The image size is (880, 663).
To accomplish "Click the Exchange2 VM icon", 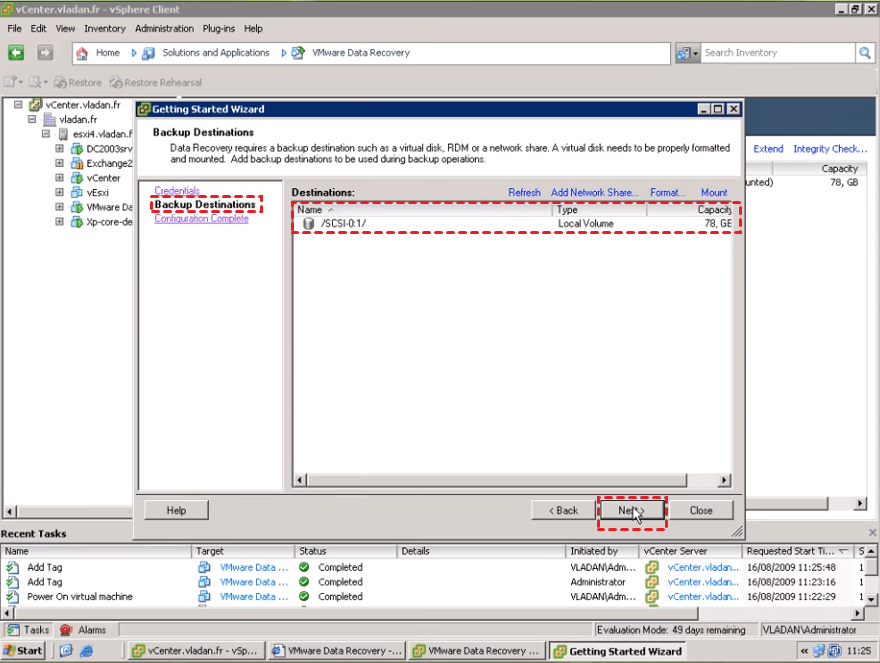I will pos(76,163).
